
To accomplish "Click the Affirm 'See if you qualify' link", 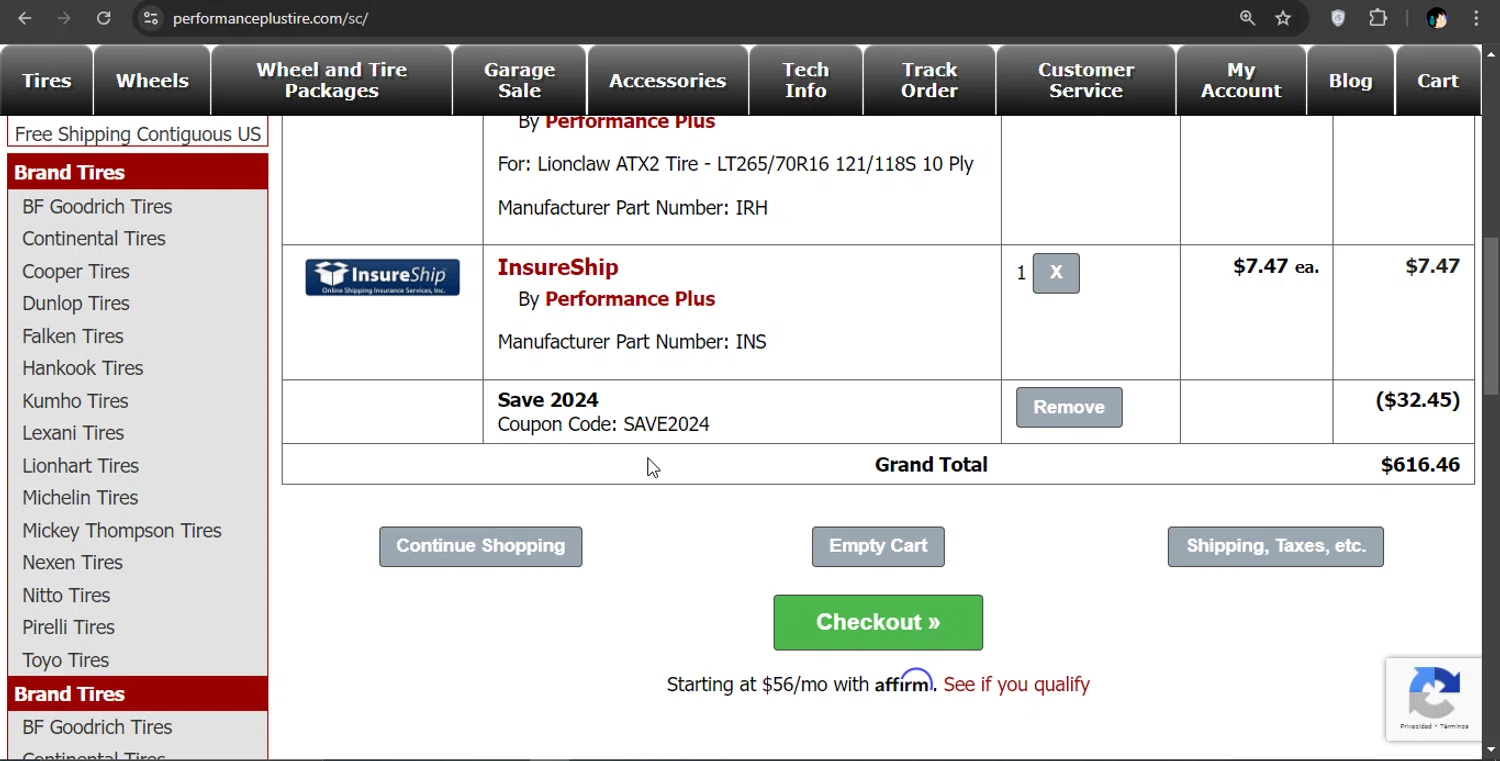I will pyautogui.click(x=1016, y=684).
